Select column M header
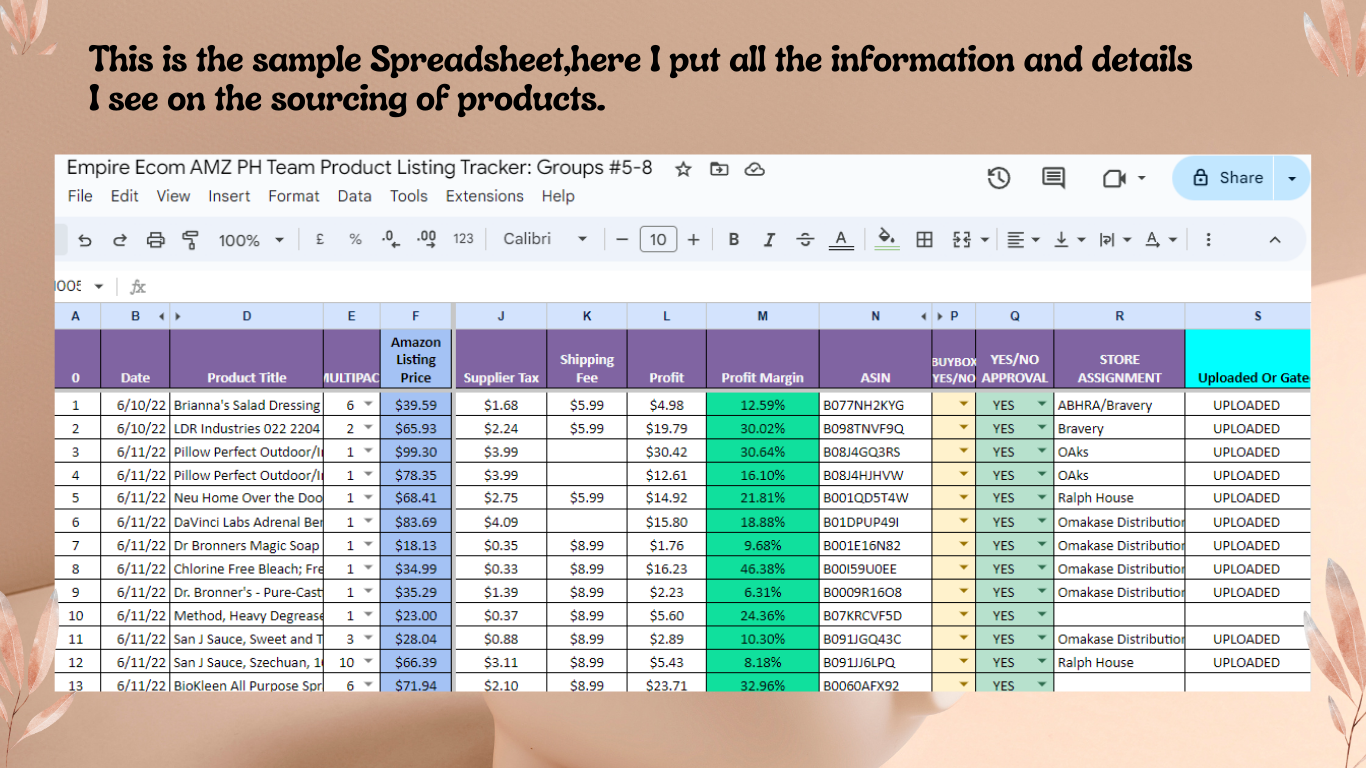Image resolution: width=1366 pixels, height=768 pixels. [763, 316]
